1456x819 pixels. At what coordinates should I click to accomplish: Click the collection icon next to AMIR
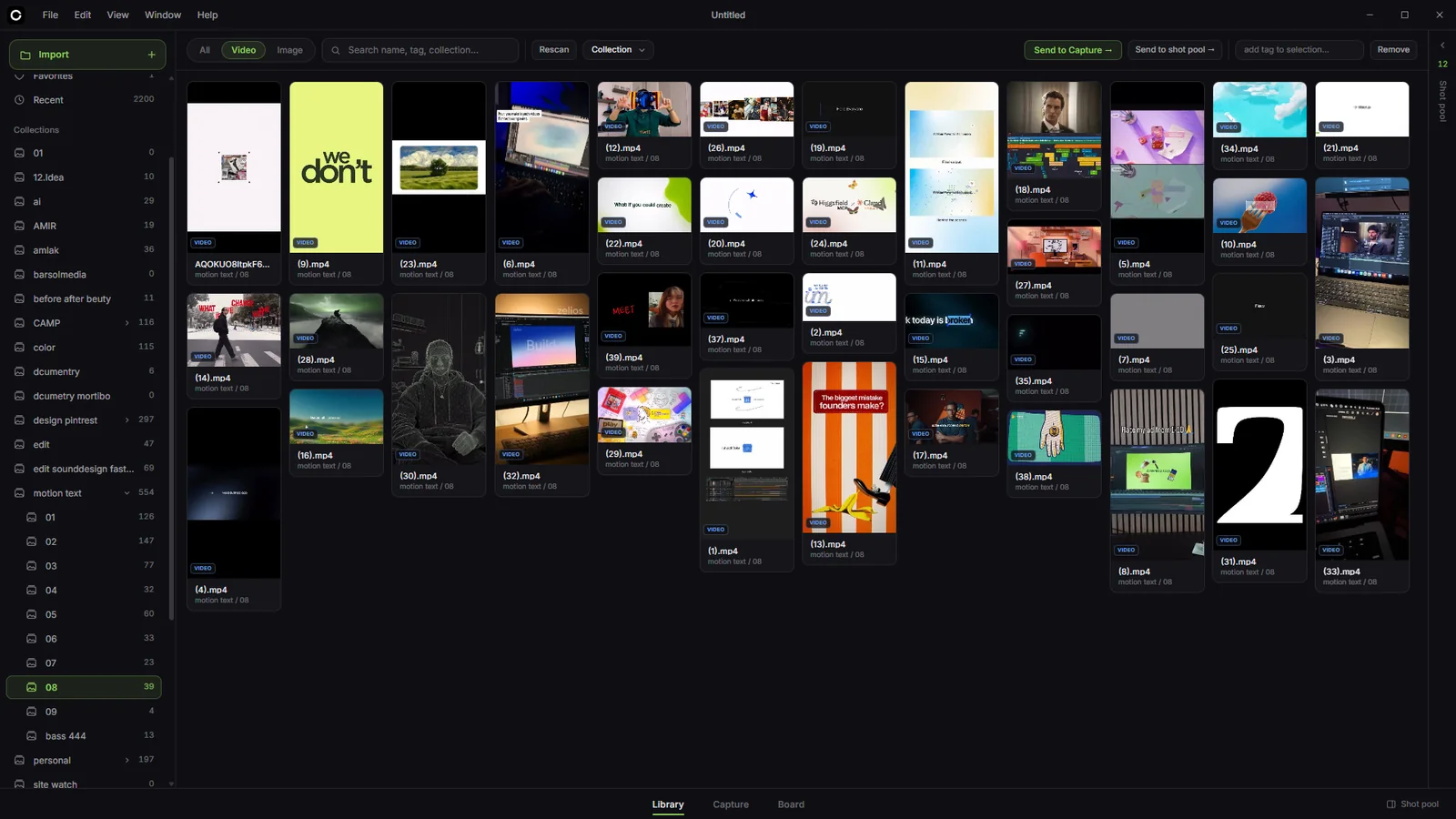point(19,226)
